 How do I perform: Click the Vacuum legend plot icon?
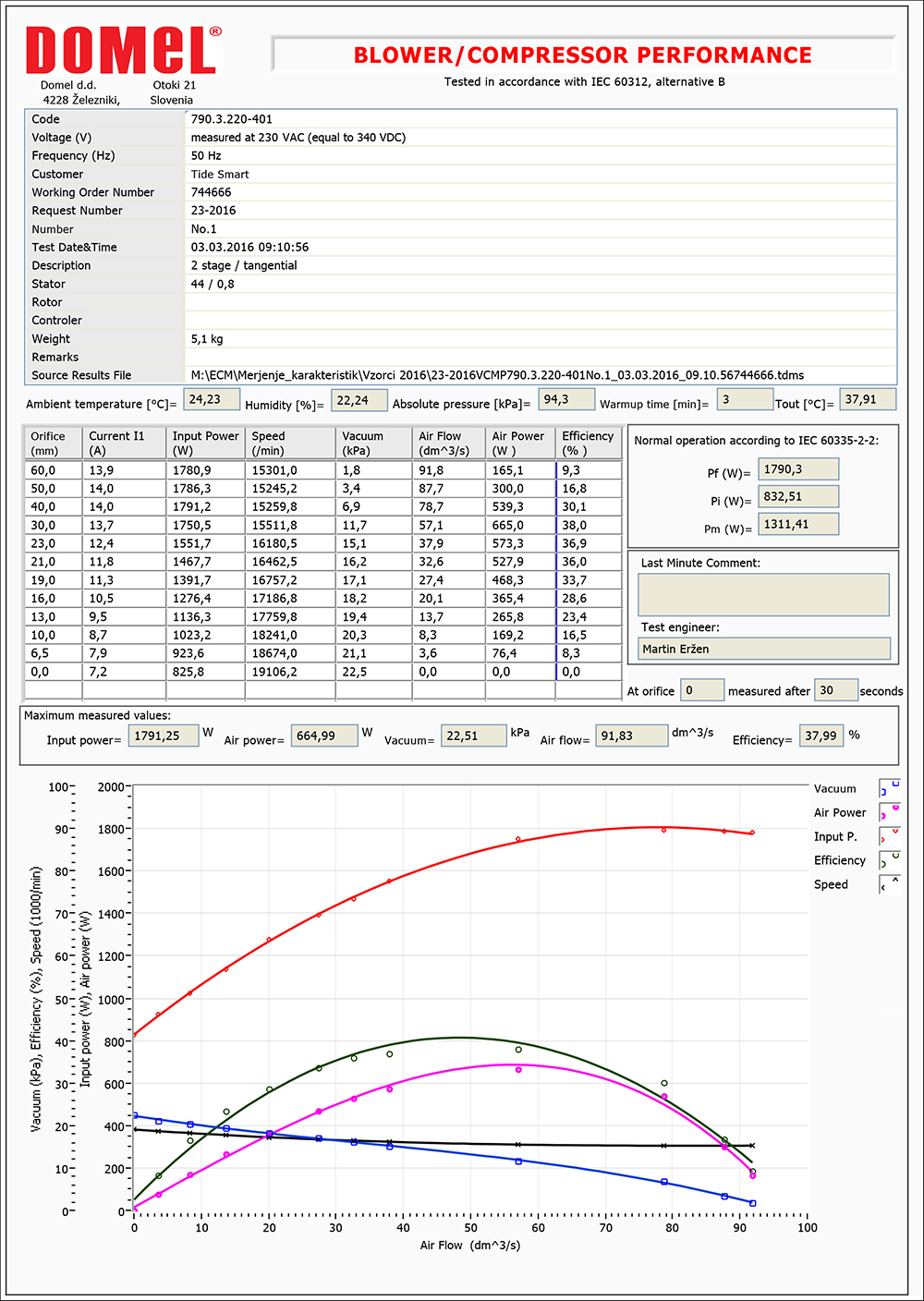coord(889,789)
